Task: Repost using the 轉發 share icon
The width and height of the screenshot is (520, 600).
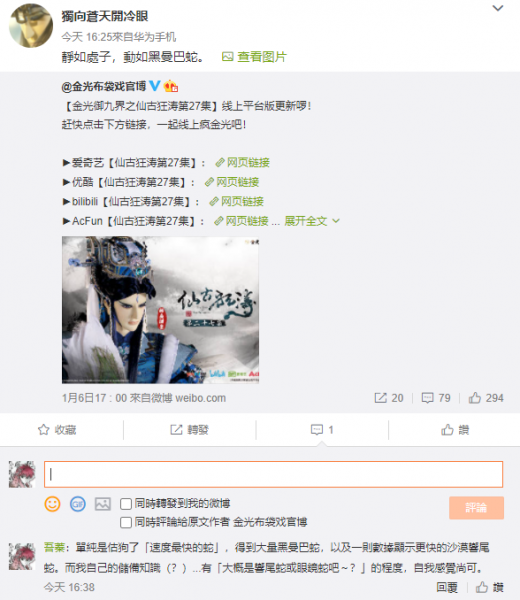Action: 189,430
